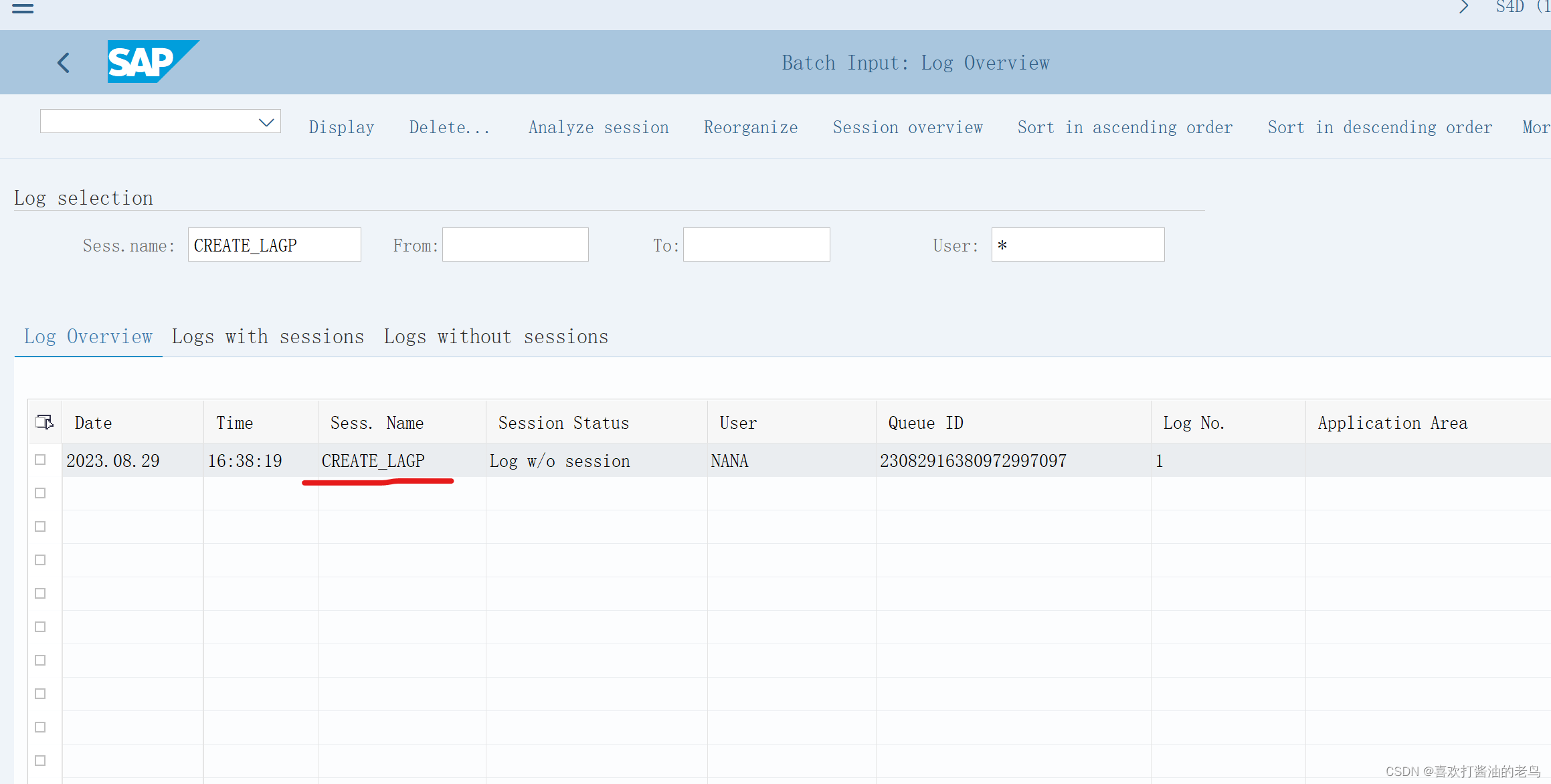Image resolution: width=1551 pixels, height=784 pixels.
Task: Switch to Logs with sessions tab
Action: (x=268, y=337)
